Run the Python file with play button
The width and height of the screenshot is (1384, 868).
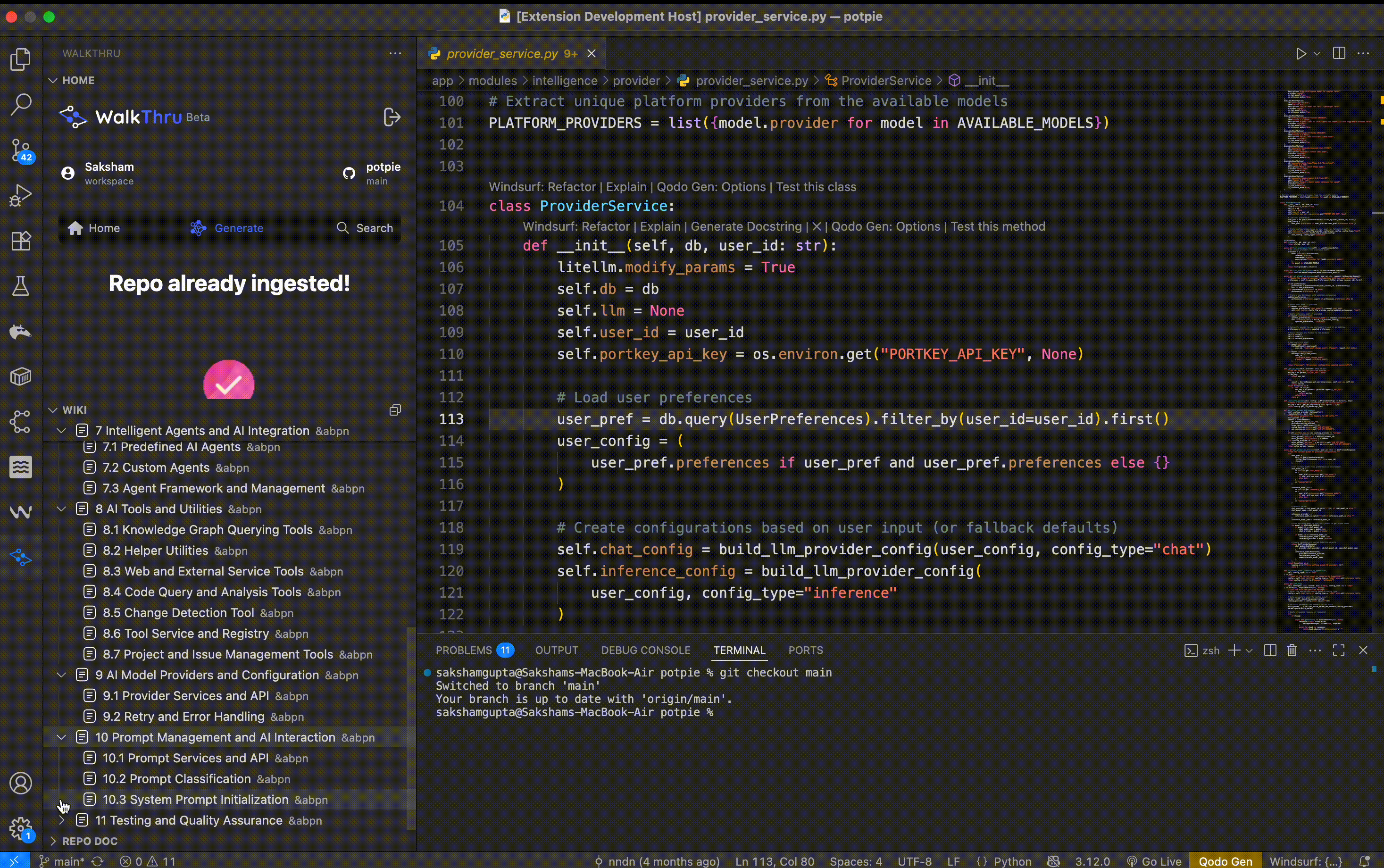1301,53
